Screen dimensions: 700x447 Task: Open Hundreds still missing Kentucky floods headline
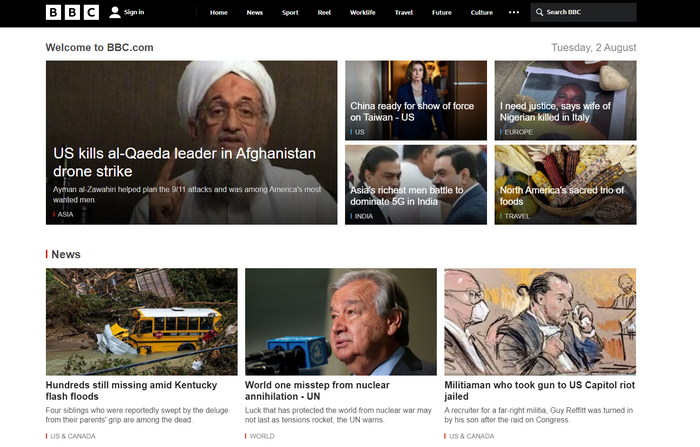131,391
